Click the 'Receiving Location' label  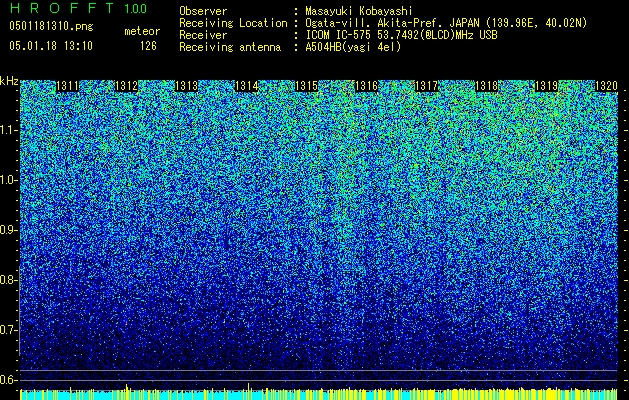tap(233, 23)
